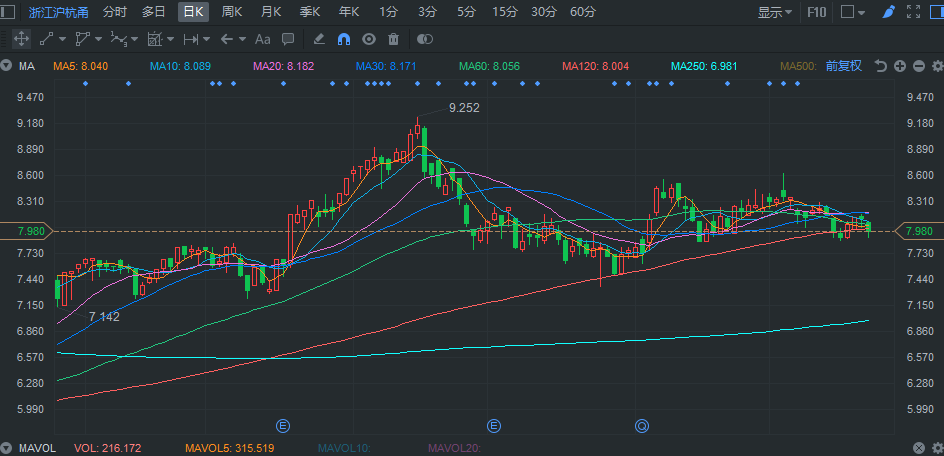This screenshot has height=456, width=944.
Task: Select the move/crosshair cursor tool
Action: pyautogui.click(x=21, y=39)
